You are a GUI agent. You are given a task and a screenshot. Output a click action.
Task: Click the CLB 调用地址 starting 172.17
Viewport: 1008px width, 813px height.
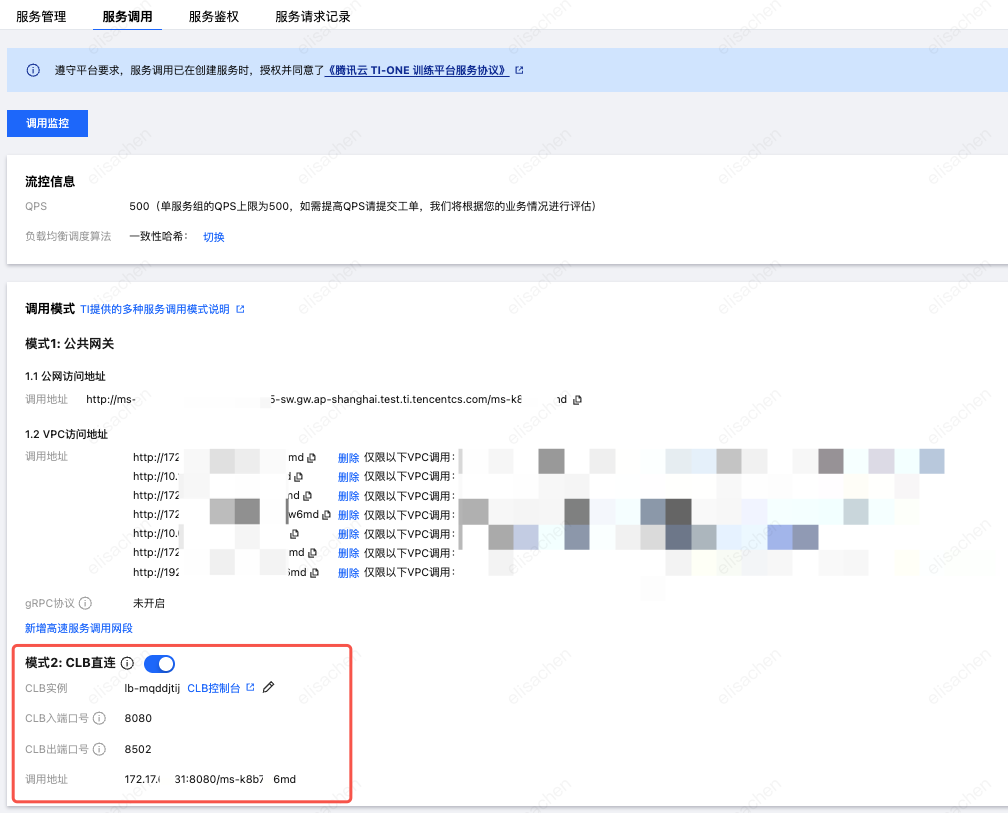tap(210, 780)
